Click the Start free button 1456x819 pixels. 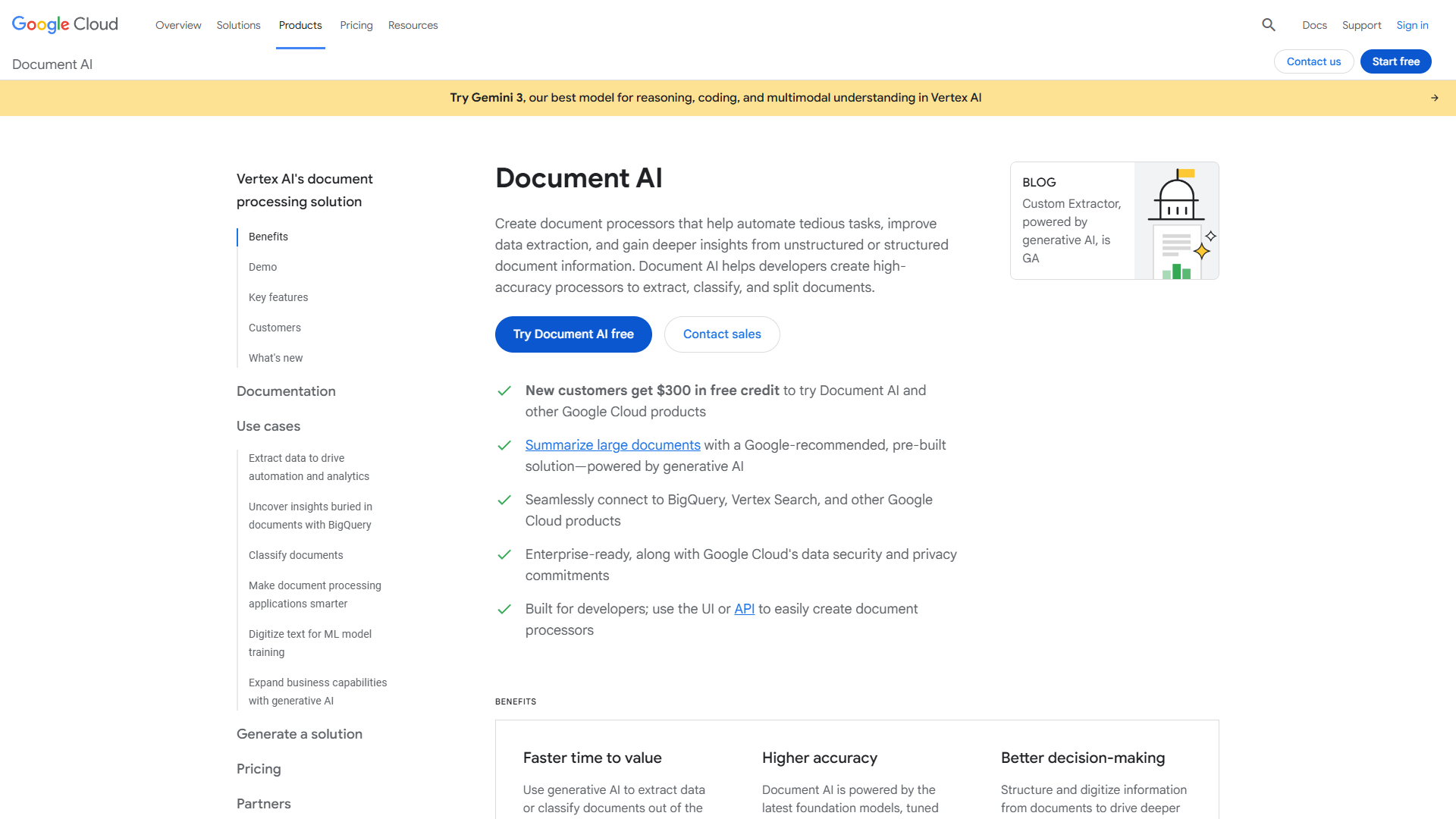[x=1395, y=61]
